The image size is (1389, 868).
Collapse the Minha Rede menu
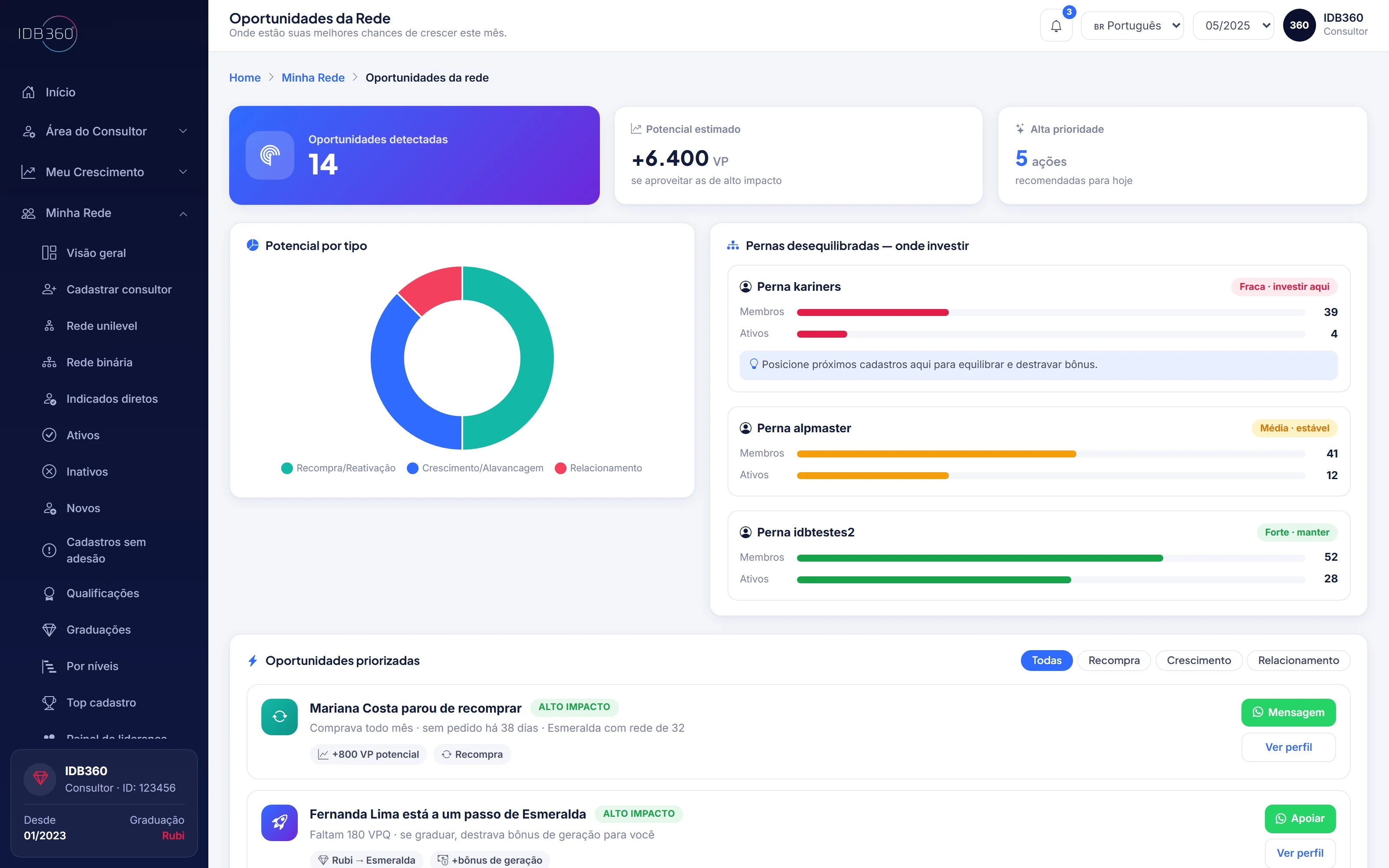point(104,213)
